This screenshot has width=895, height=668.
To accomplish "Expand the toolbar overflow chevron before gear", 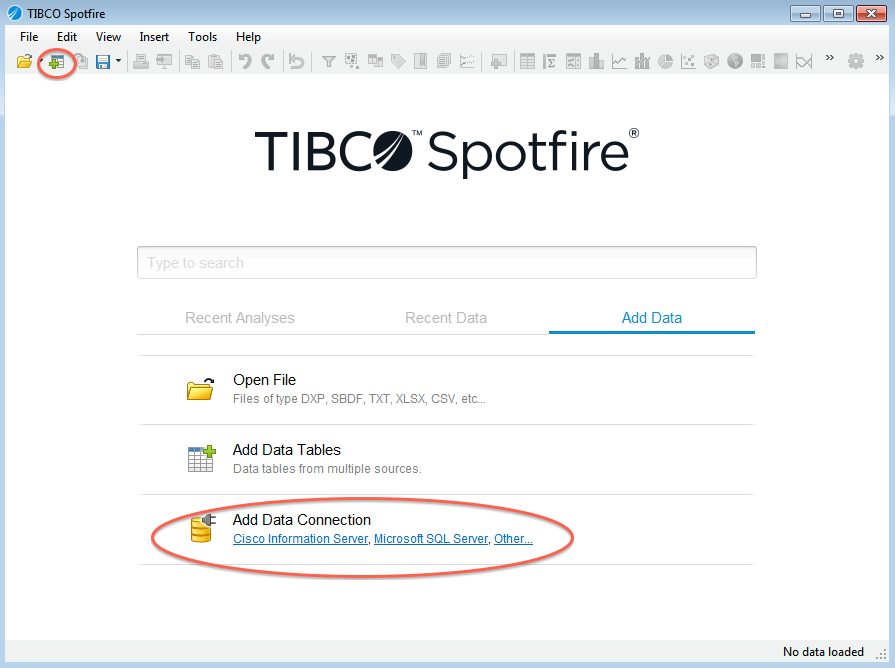I will click(829, 60).
